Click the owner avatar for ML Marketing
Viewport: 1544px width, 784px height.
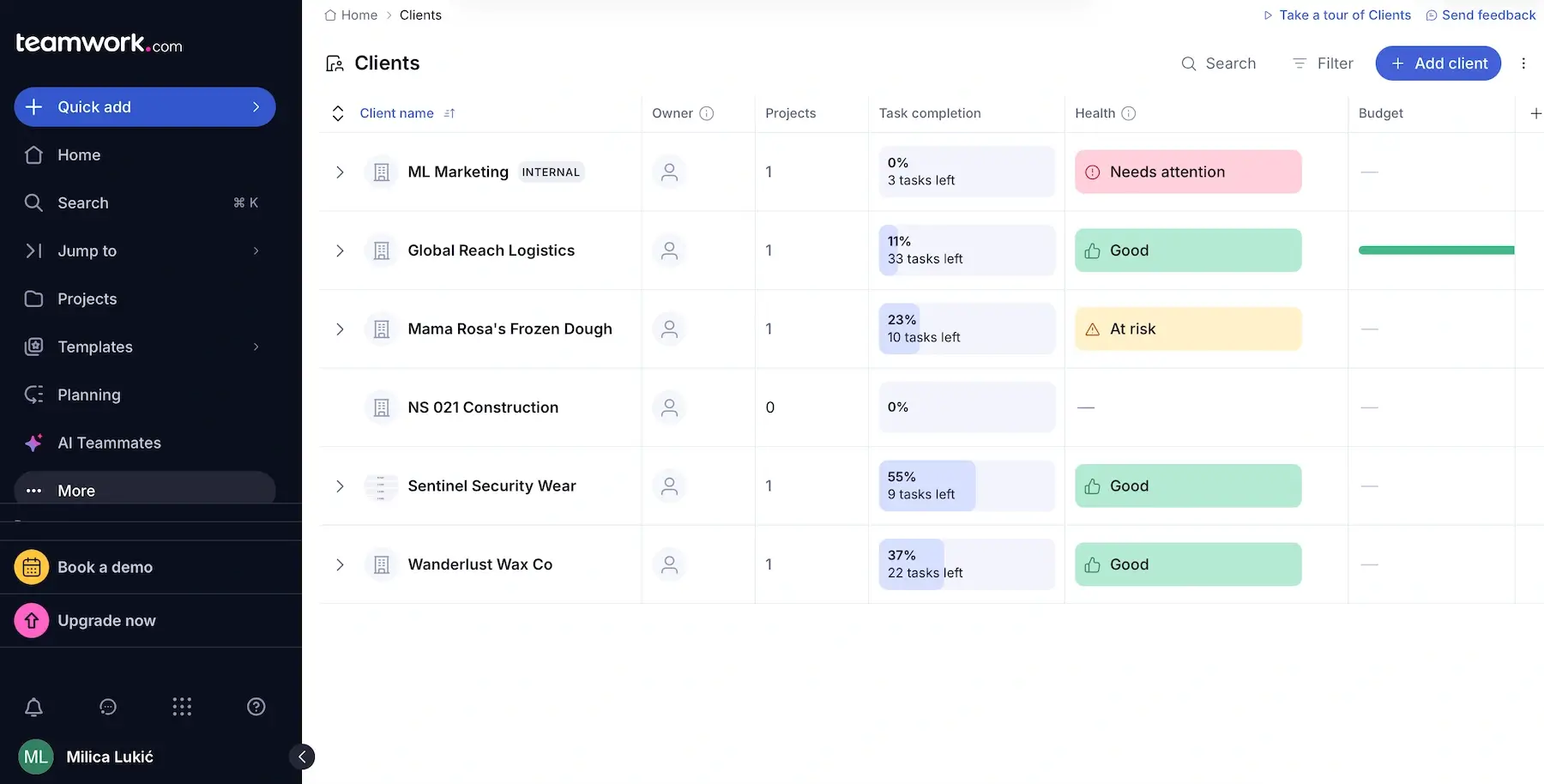tap(670, 172)
